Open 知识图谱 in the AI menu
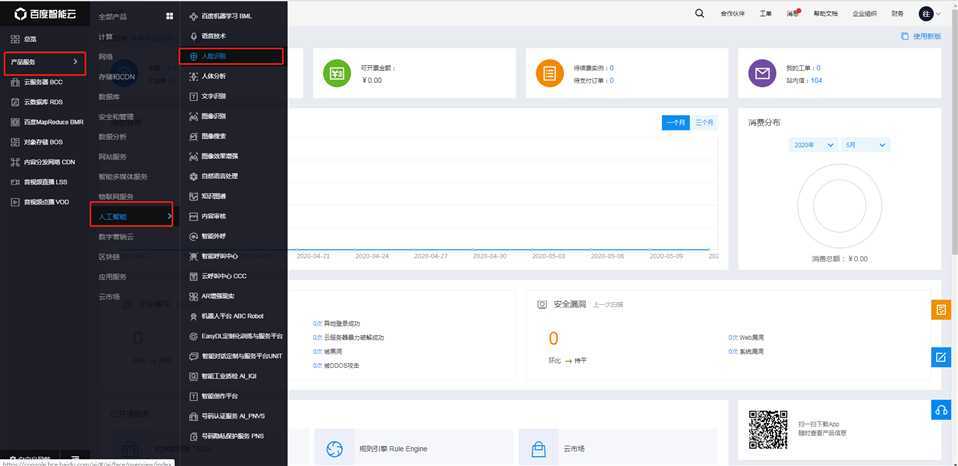Screen dimensions: 958x466 [208, 196]
